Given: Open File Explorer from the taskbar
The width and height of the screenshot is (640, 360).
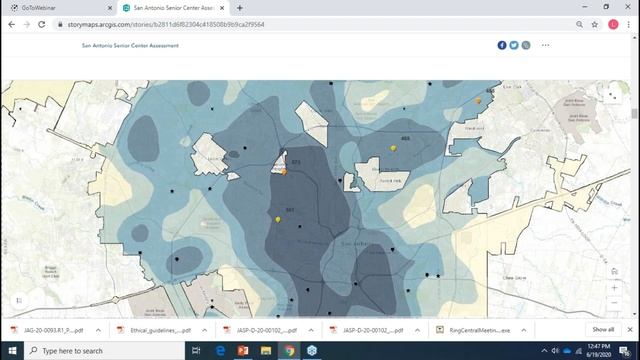Looking at the screenshot, I should click(x=266, y=351).
